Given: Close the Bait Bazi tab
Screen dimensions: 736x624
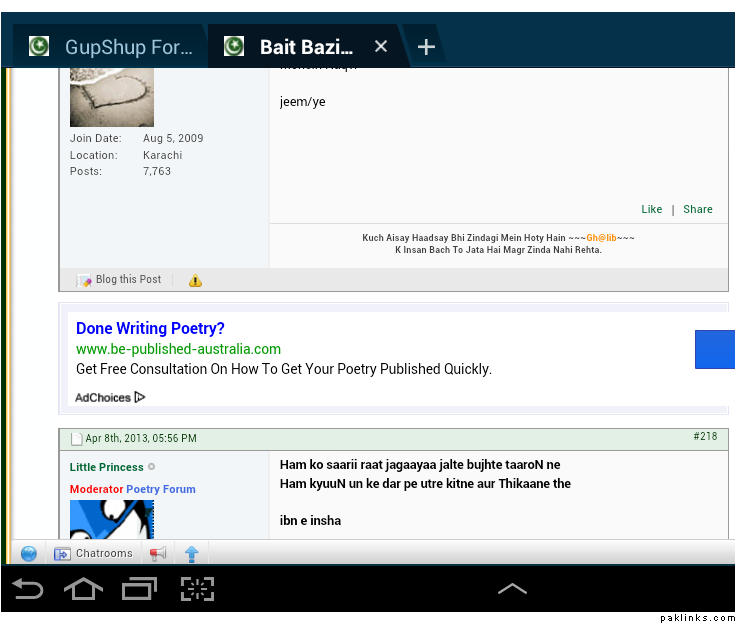Looking at the screenshot, I should (380, 47).
